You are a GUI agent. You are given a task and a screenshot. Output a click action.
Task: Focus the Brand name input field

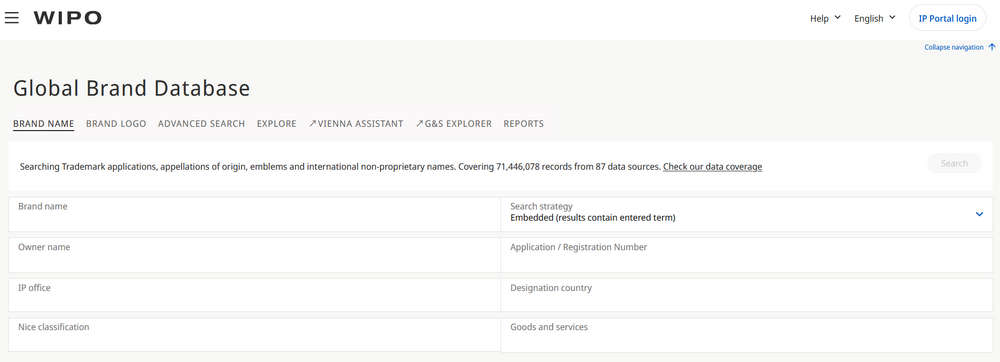tap(254, 214)
